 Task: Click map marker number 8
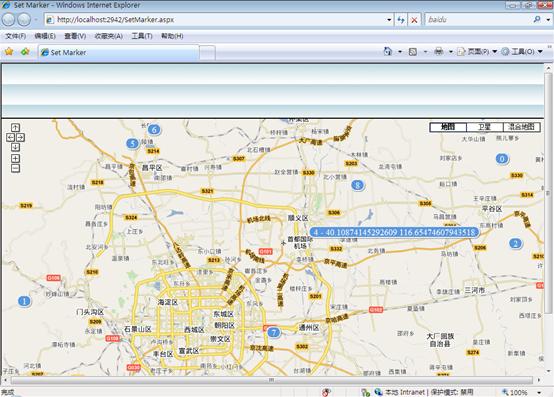[358, 185]
